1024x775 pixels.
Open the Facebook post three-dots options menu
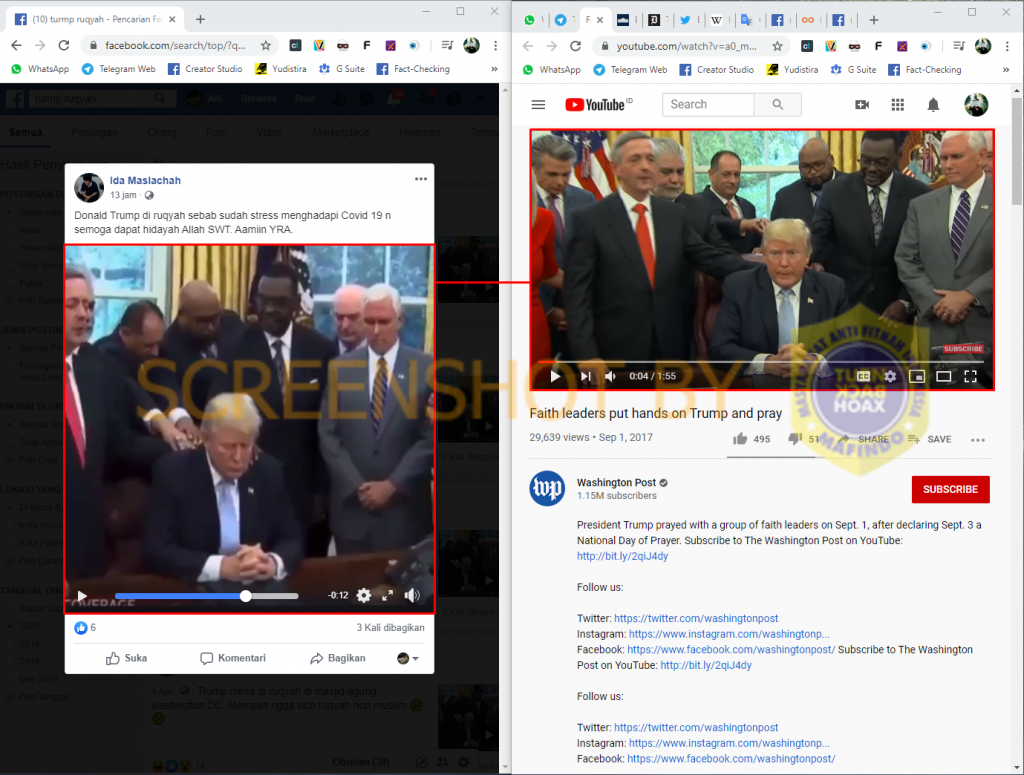[x=421, y=179]
